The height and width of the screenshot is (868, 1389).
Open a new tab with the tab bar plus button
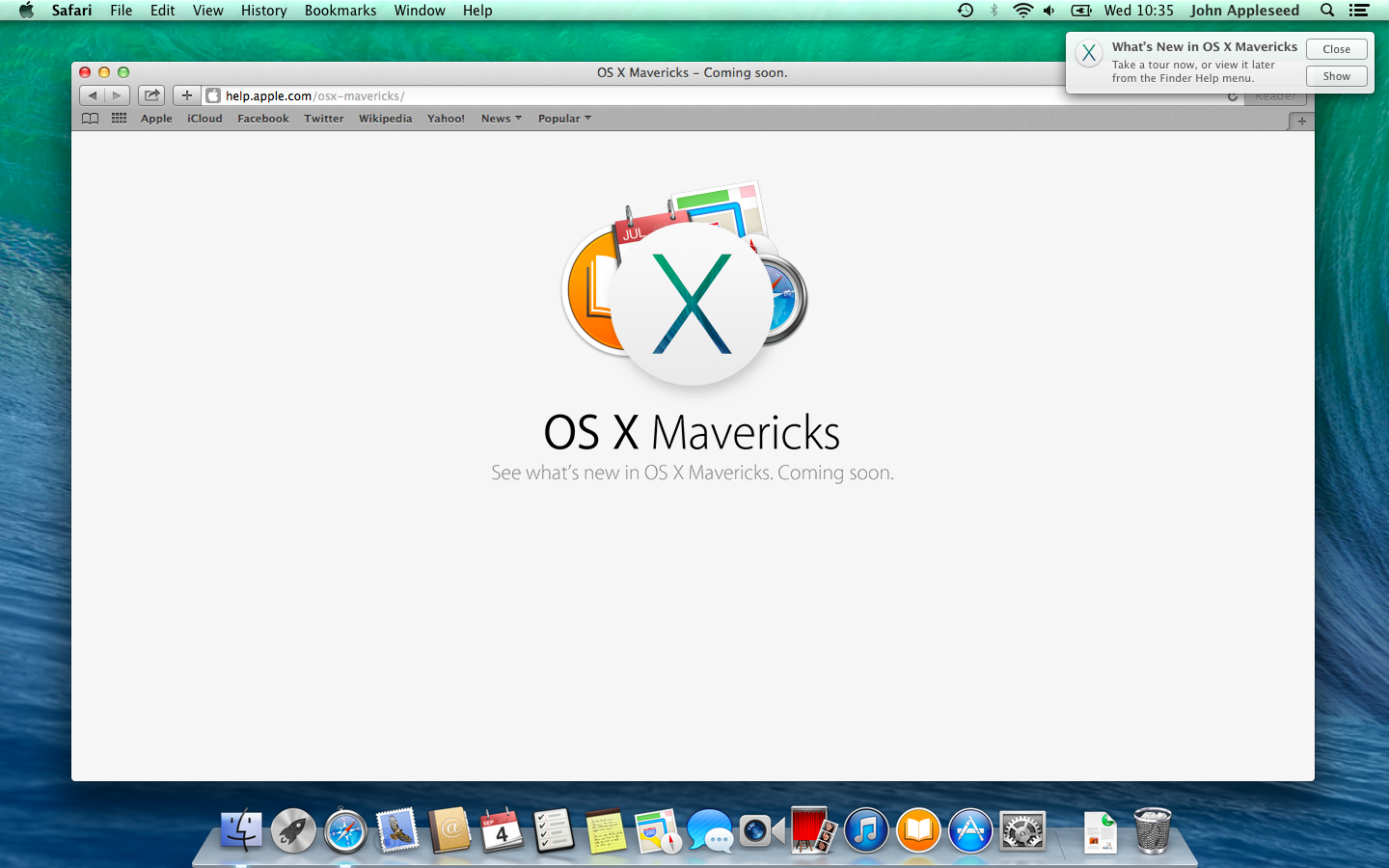[x=1301, y=122]
